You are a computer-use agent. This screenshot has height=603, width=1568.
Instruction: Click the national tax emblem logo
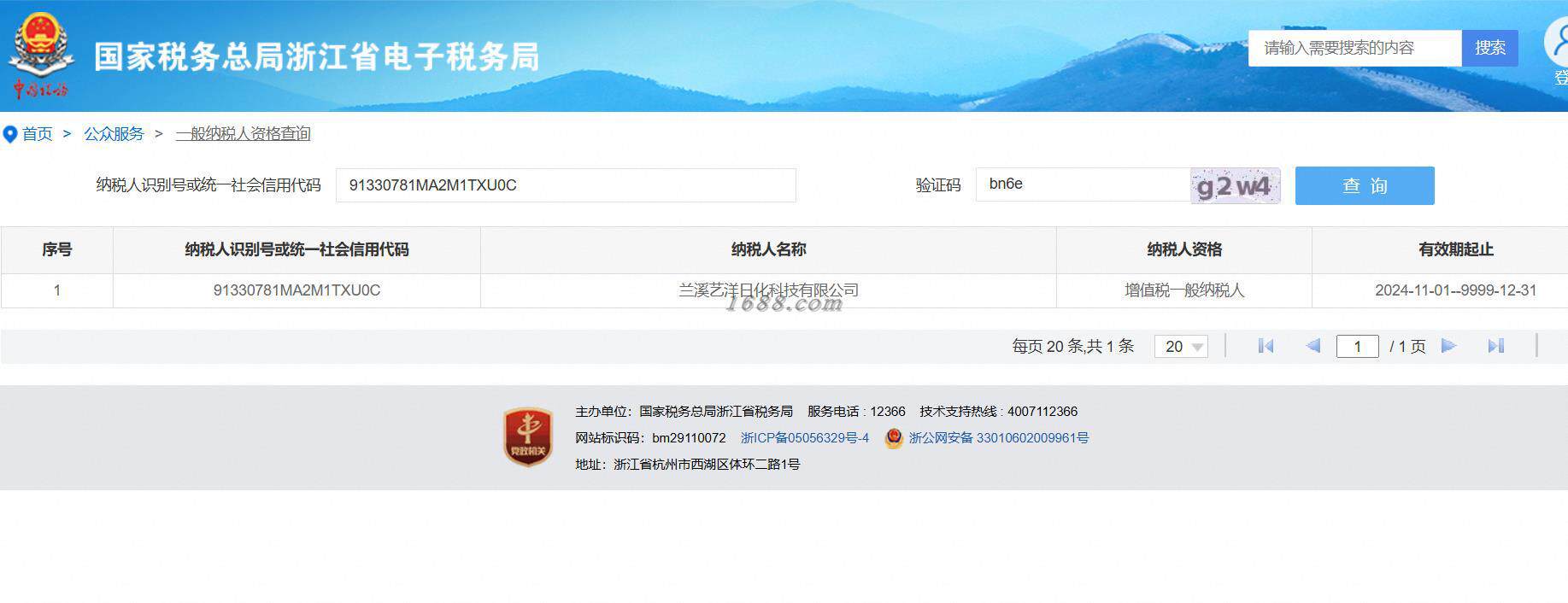(39, 55)
